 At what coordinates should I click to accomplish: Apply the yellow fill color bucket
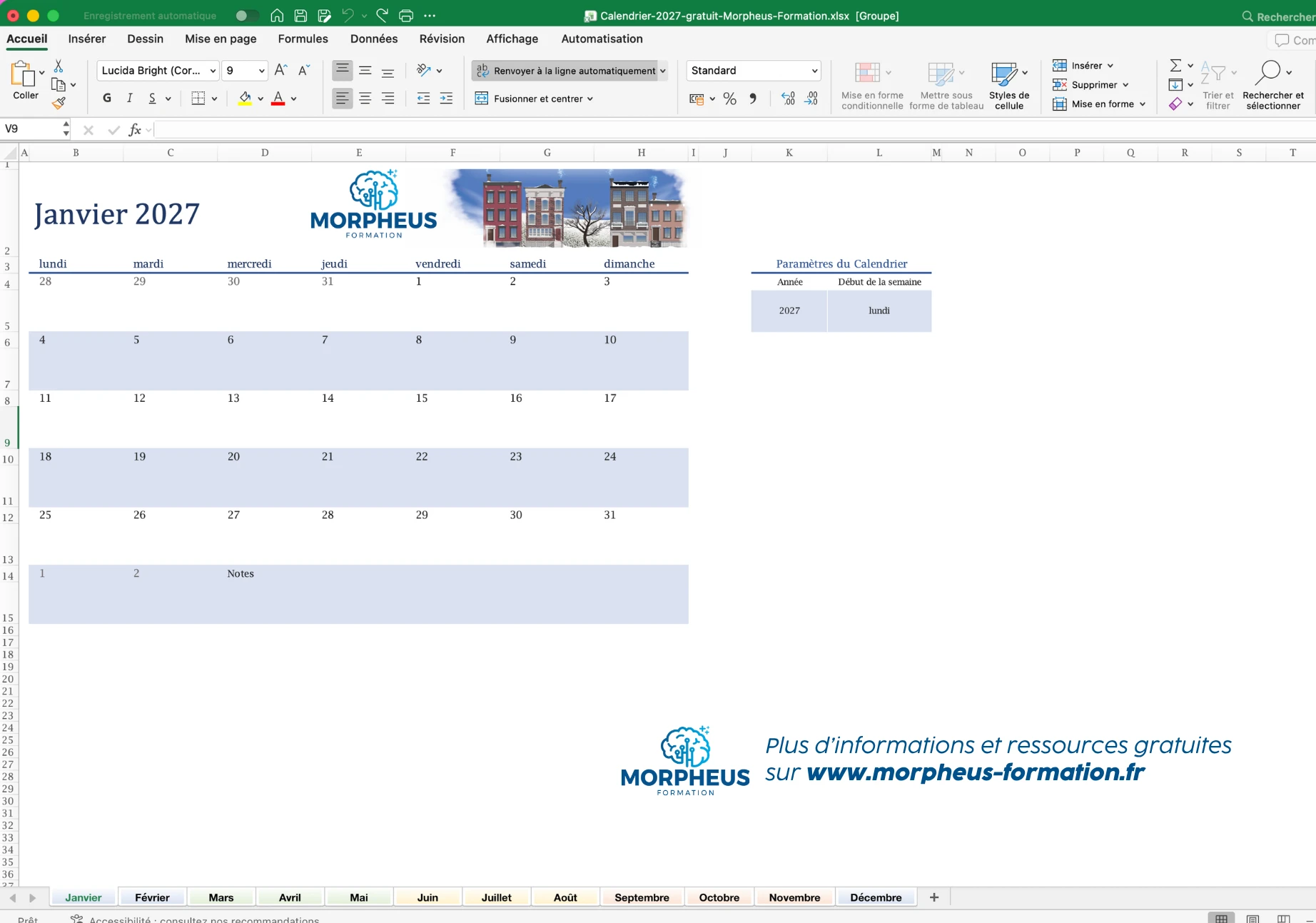coord(245,99)
